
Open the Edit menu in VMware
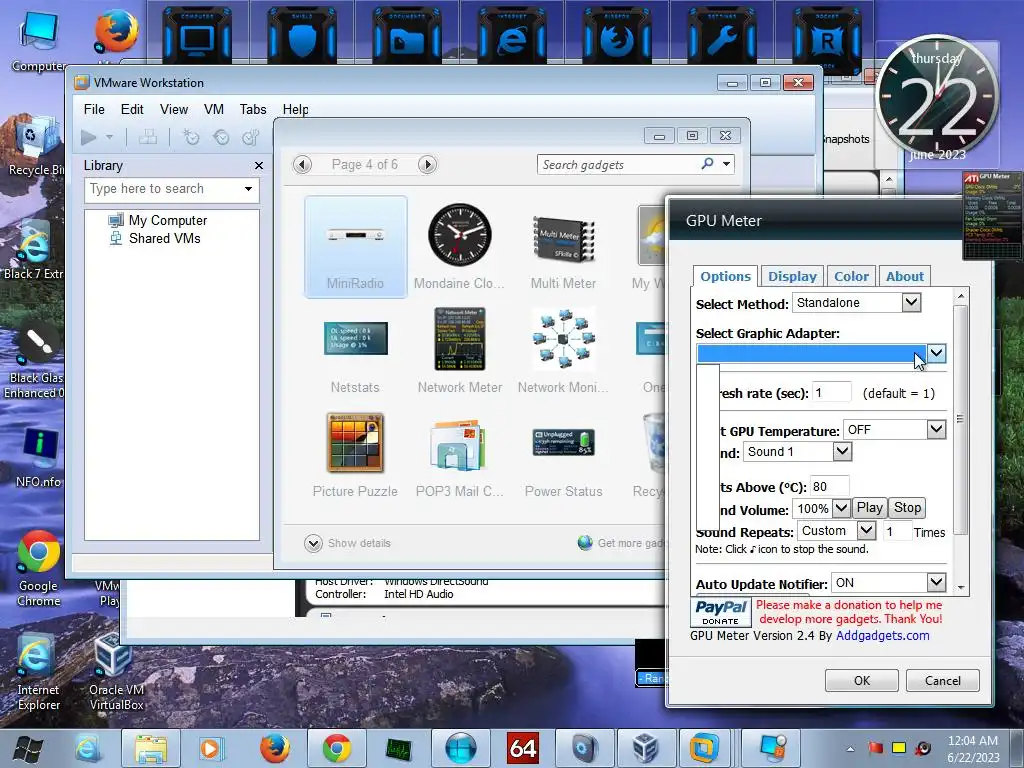(x=132, y=109)
